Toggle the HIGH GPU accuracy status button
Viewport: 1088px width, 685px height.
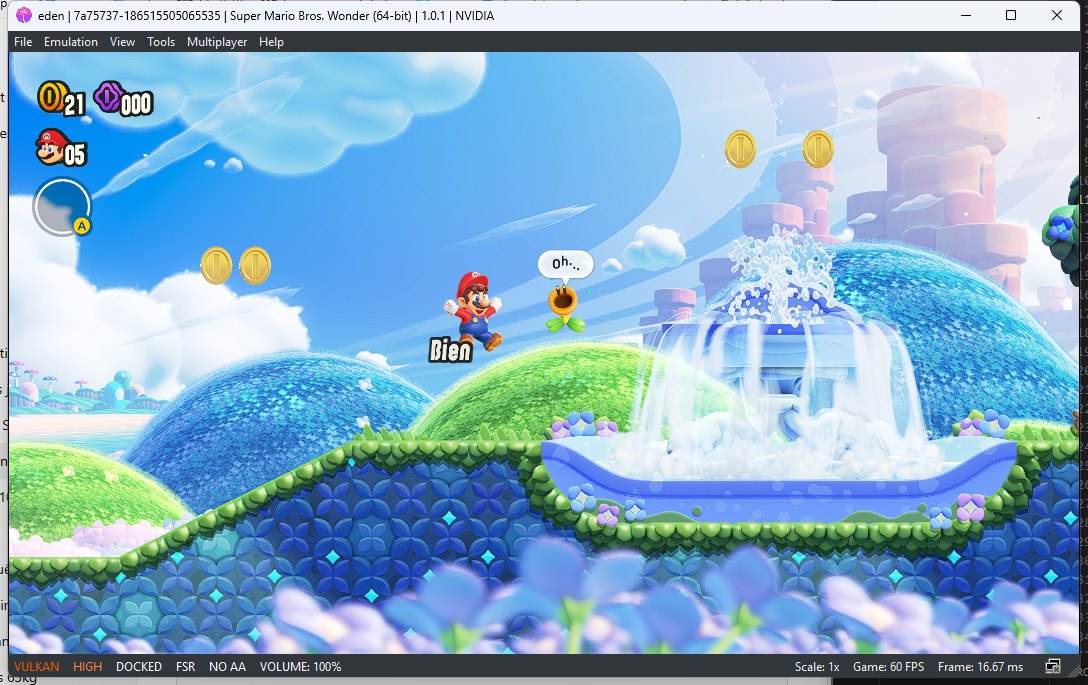[87, 666]
